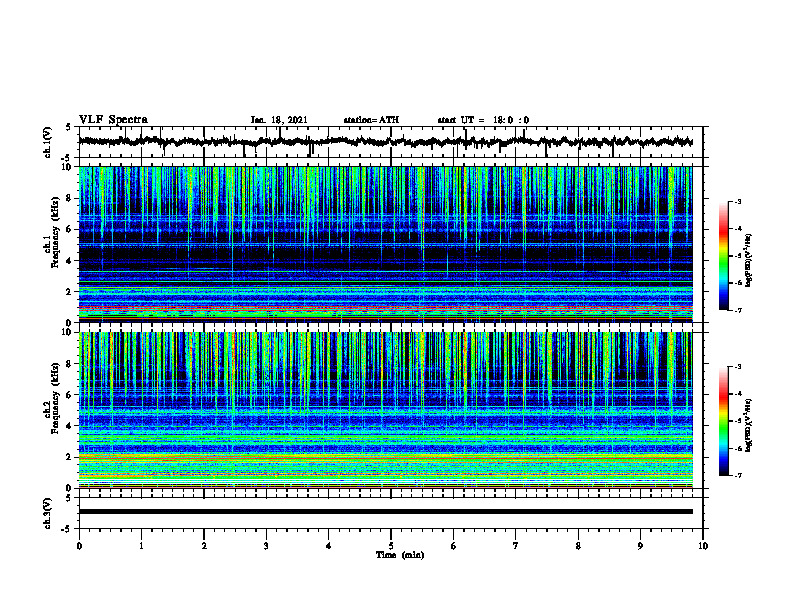Image resolution: width=792 pixels, height=612 pixels.
Task: Click the "ch.3(V)" axis label
Action: point(48,513)
